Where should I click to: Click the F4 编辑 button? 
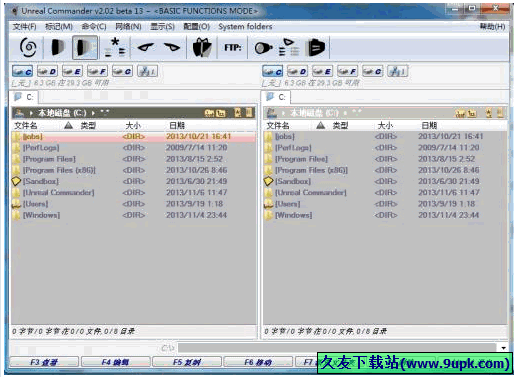(115, 362)
